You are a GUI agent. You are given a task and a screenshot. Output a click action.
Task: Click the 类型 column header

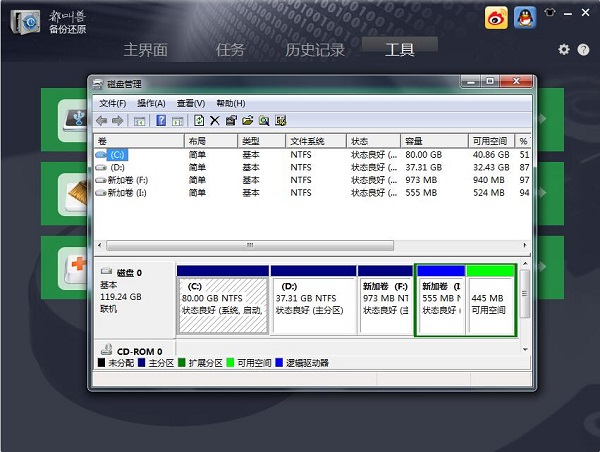coord(261,141)
